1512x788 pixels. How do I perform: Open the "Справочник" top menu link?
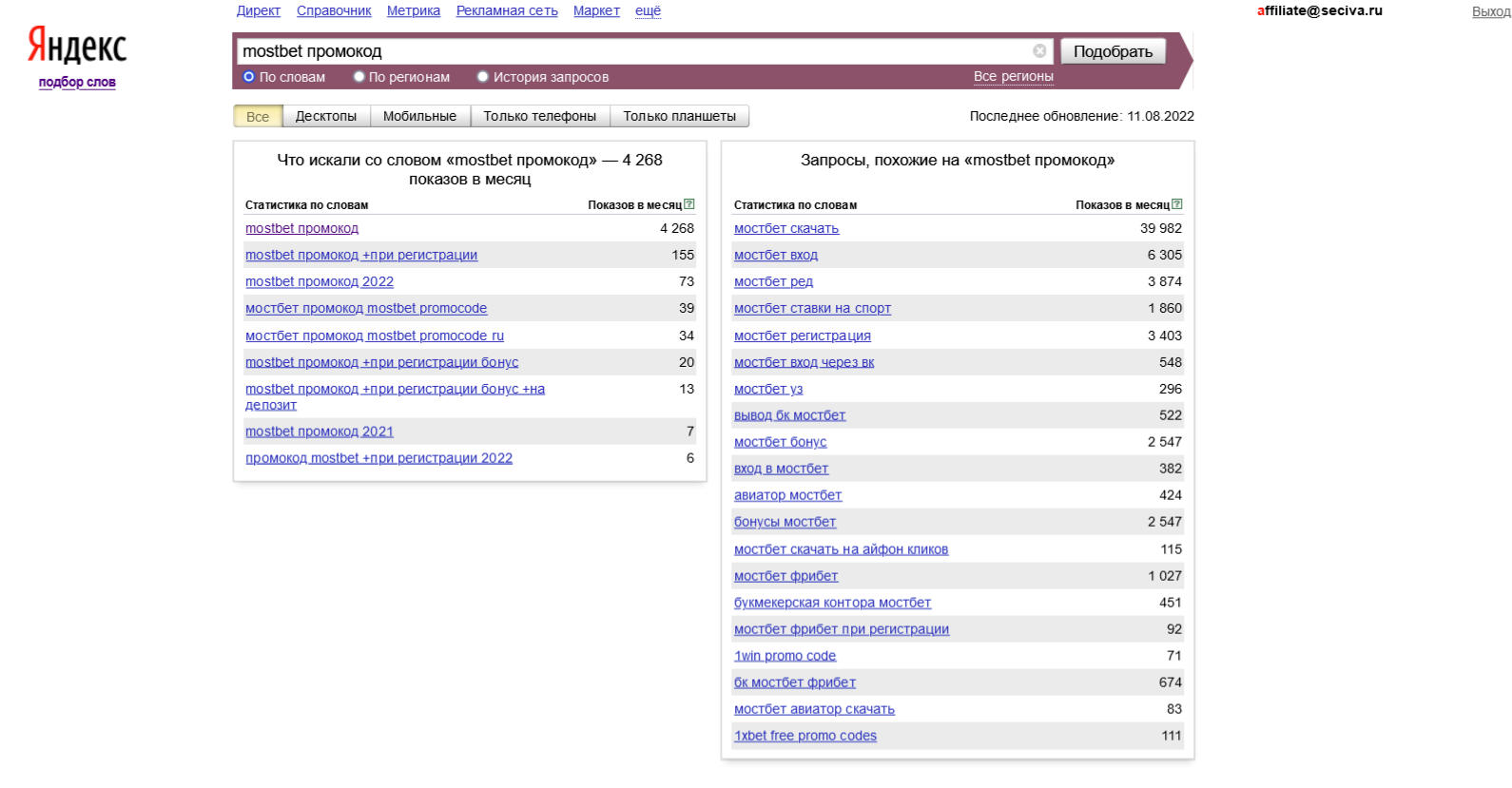(x=334, y=10)
